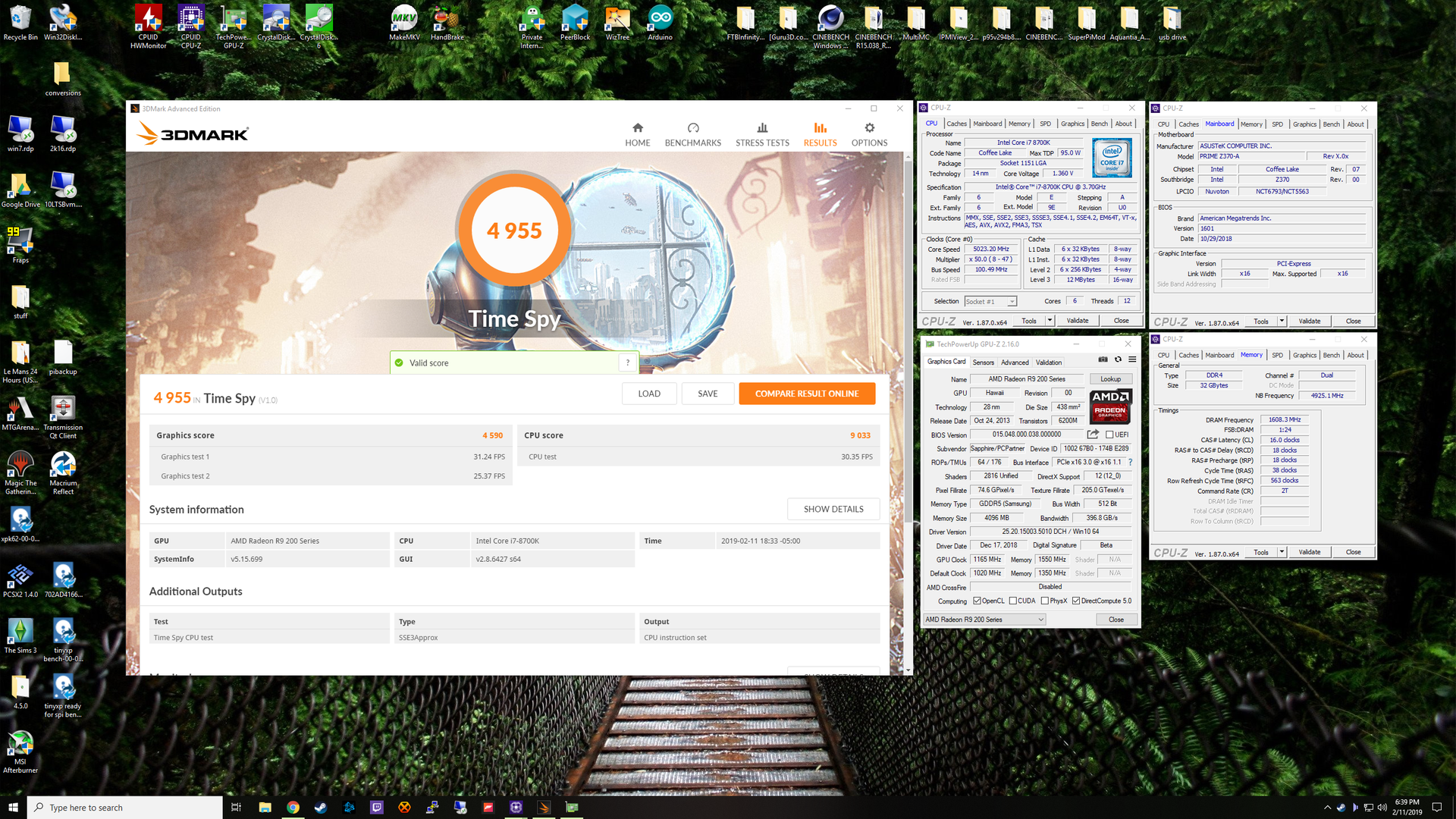Toggle the DirectCompute 5.0 checkbox
1456x819 pixels.
(x=1076, y=601)
